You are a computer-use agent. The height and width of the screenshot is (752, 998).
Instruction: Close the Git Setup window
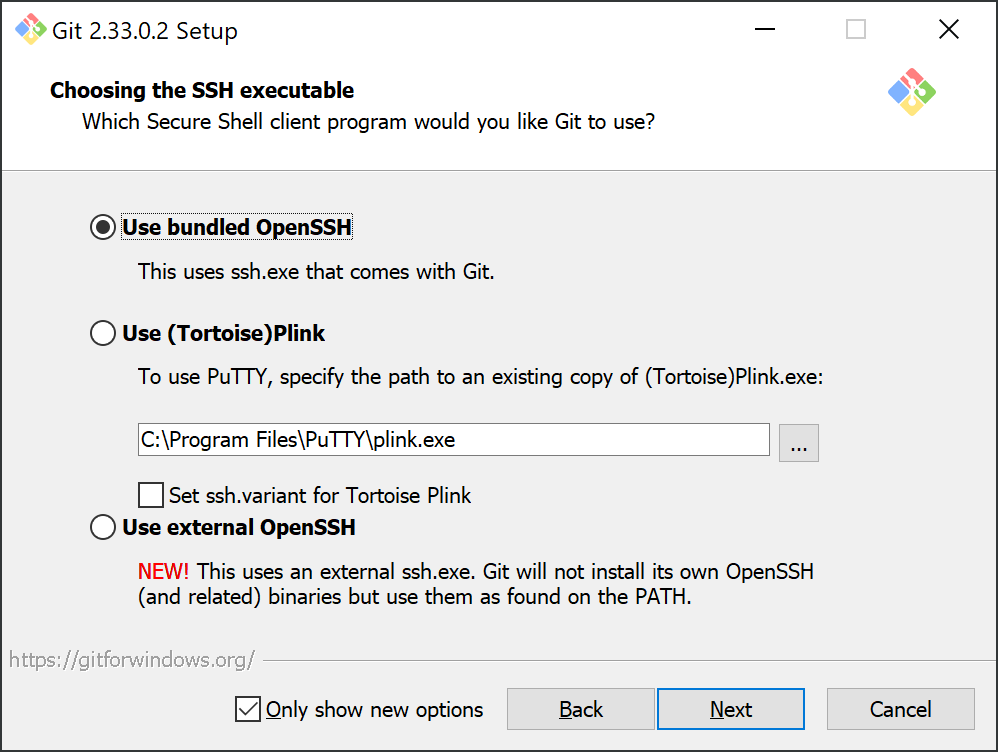click(948, 29)
